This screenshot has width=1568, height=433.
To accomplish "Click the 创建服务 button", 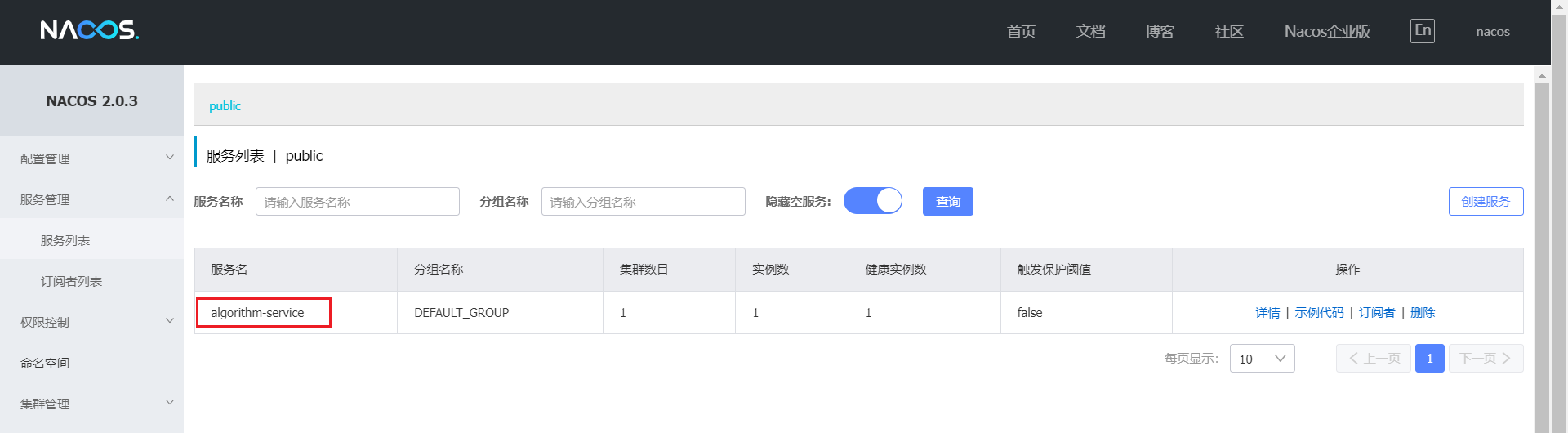I will pos(1486,202).
